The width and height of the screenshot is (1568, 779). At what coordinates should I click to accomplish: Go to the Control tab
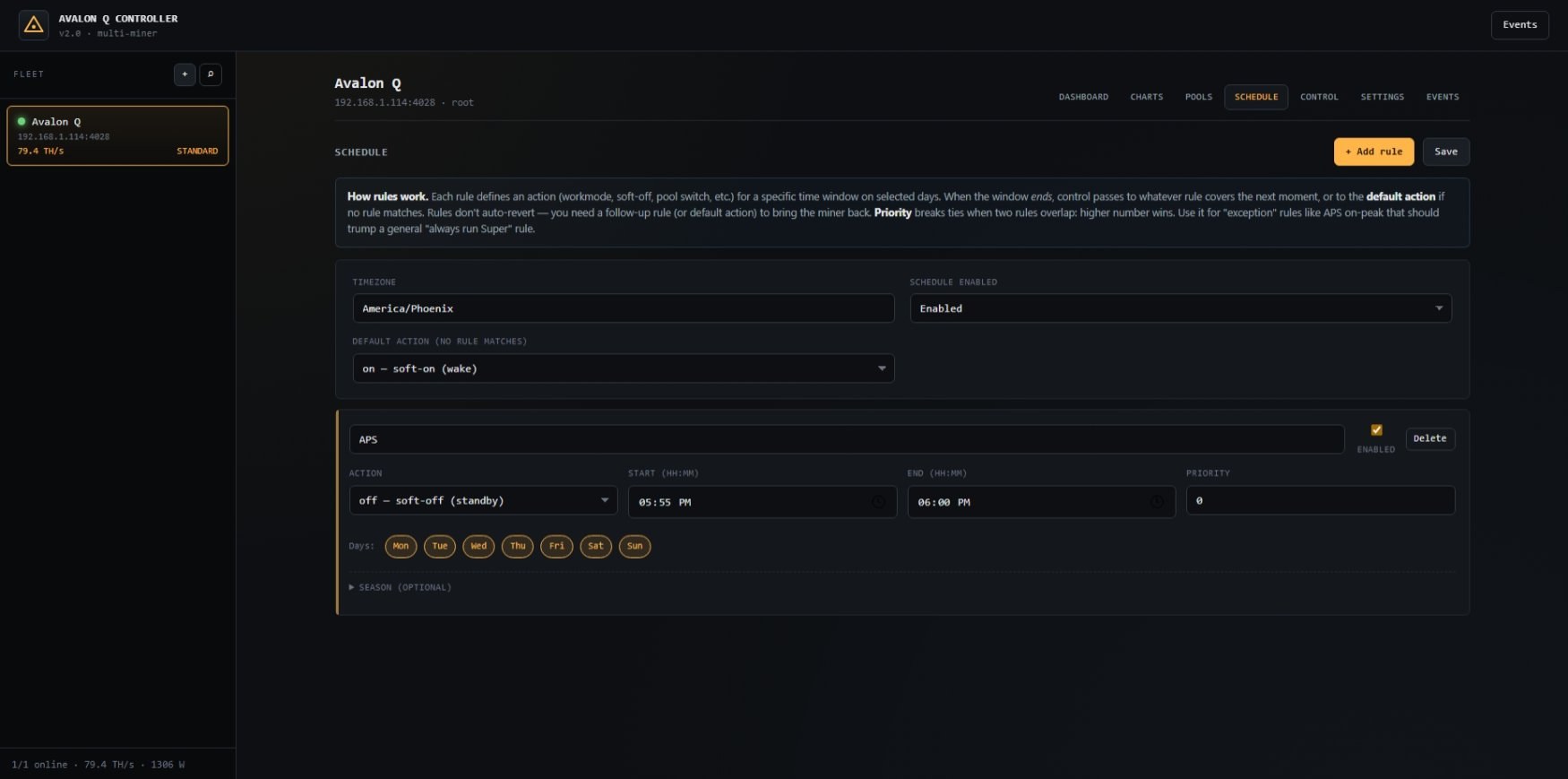1319,97
